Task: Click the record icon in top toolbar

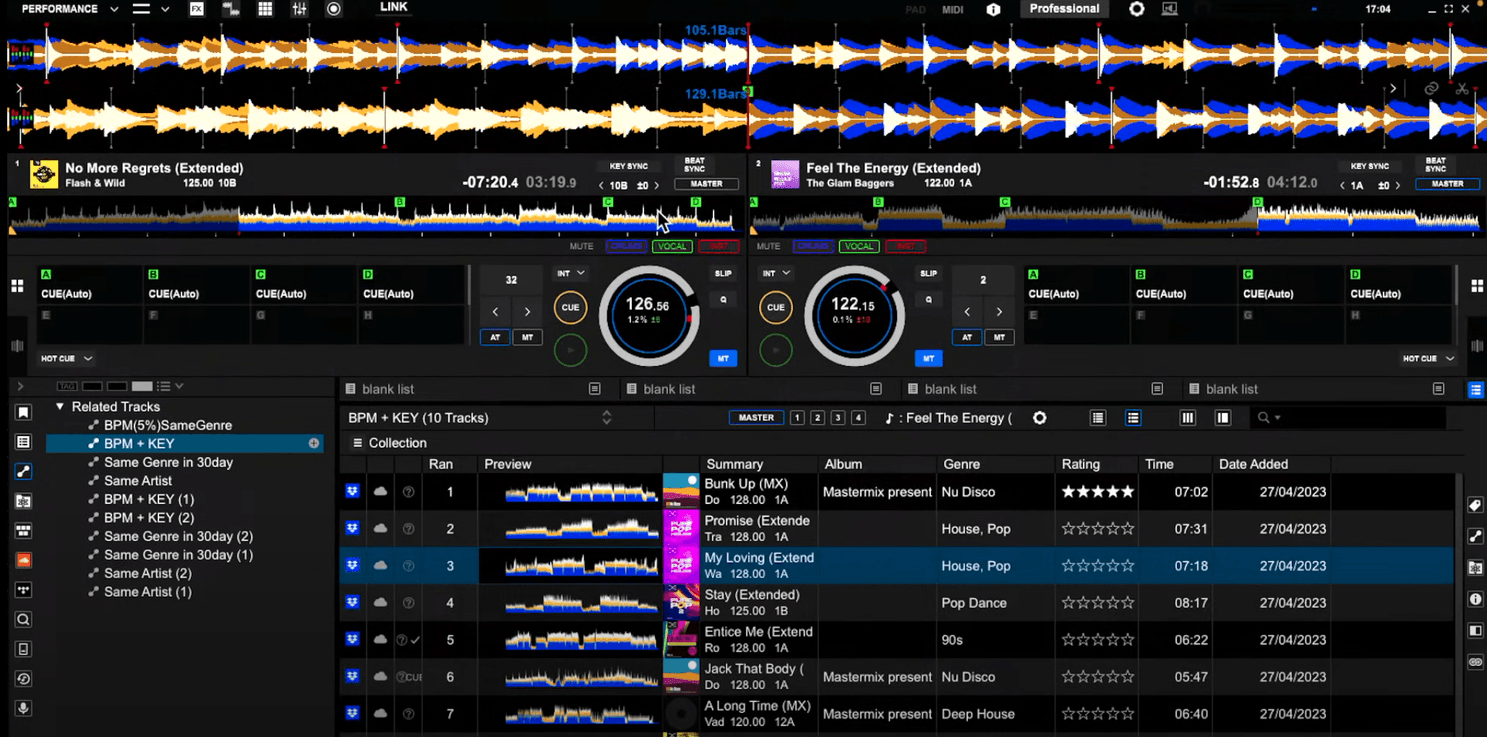Action: coord(334,9)
